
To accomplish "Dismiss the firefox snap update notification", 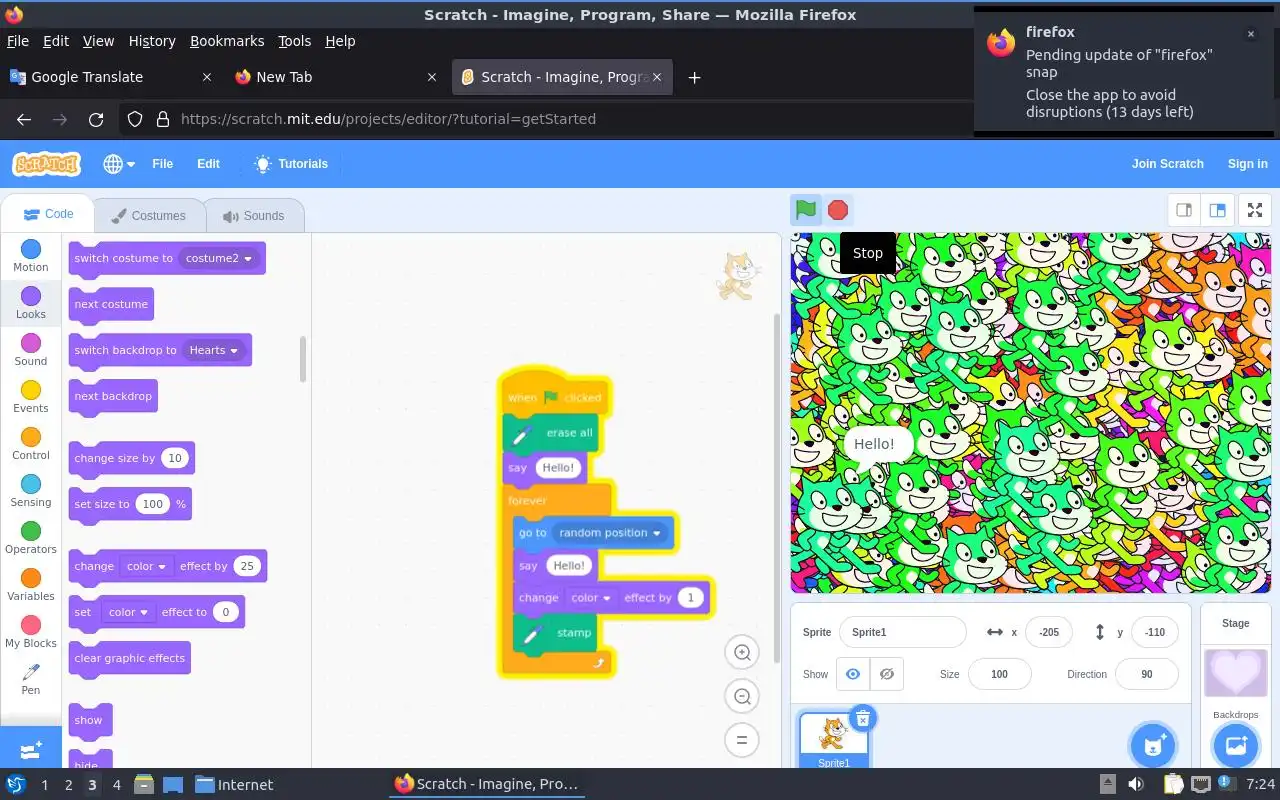I will [x=1250, y=34].
